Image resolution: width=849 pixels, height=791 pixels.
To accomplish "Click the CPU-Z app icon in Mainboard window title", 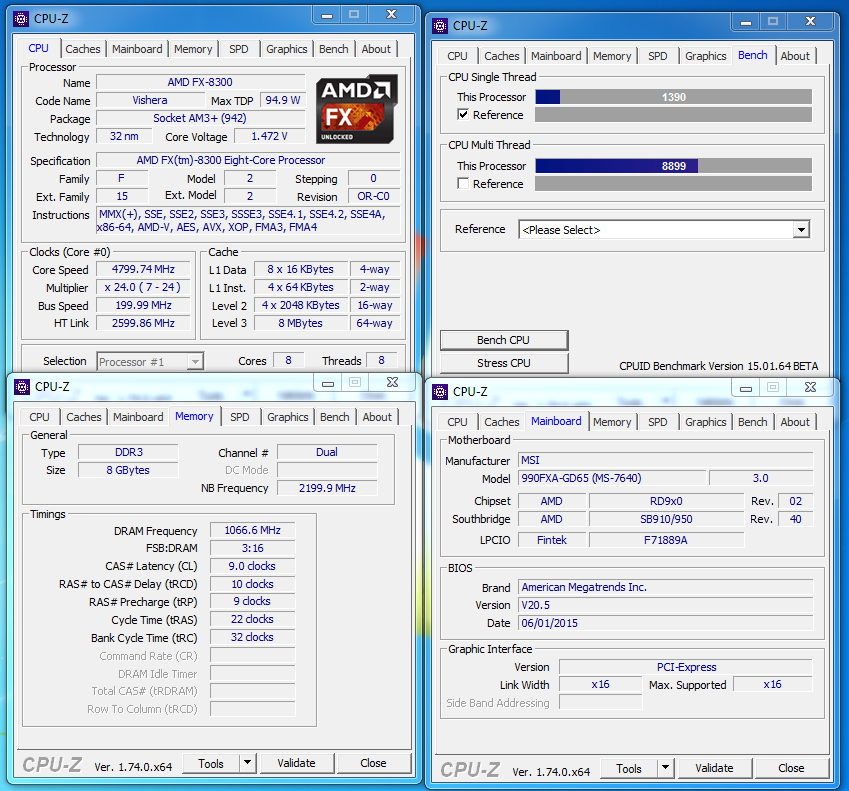I will point(440,391).
